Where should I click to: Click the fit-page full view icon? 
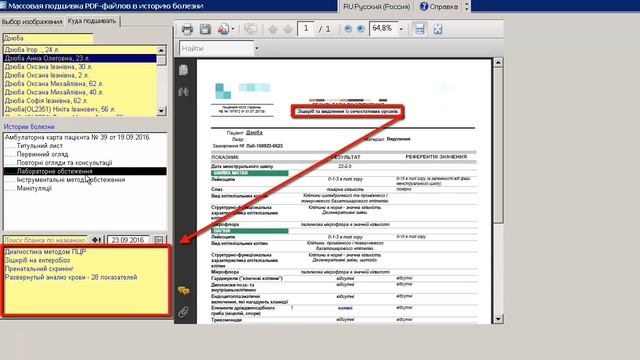(x=438, y=29)
